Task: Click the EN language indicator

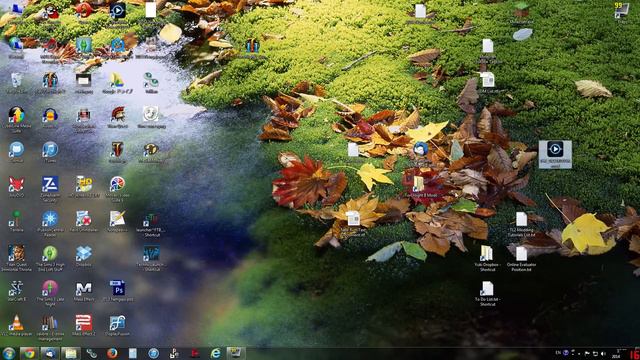Action: pyautogui.click(x=558, y=353)
